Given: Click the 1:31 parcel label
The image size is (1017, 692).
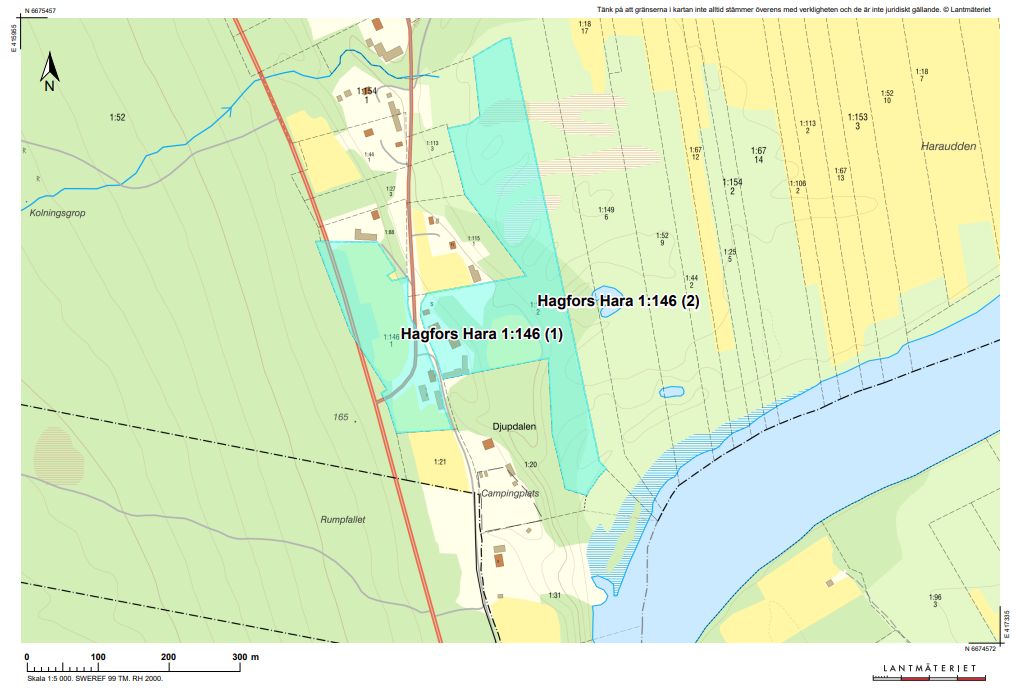Looking at the screenshot, I should point(554,596).
